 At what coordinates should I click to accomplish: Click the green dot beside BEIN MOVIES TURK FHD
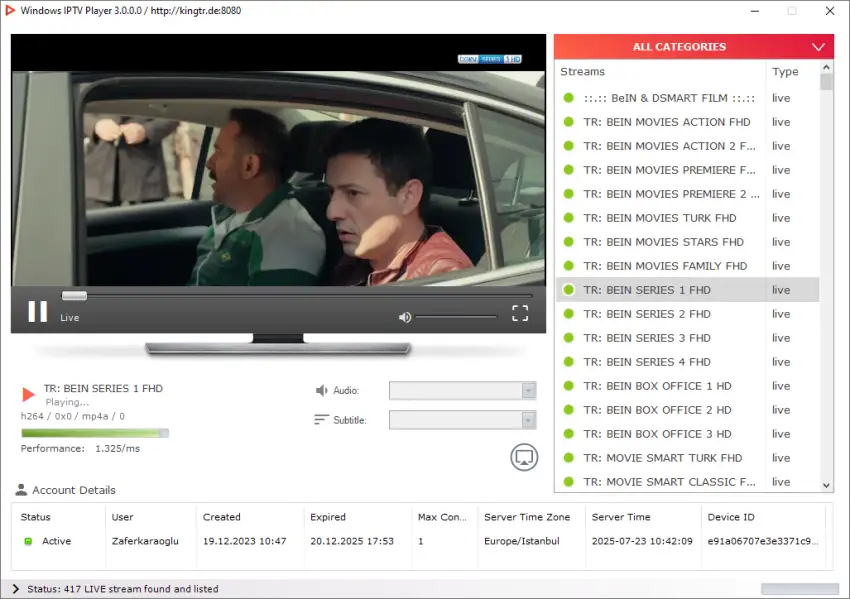pos(569,218)
